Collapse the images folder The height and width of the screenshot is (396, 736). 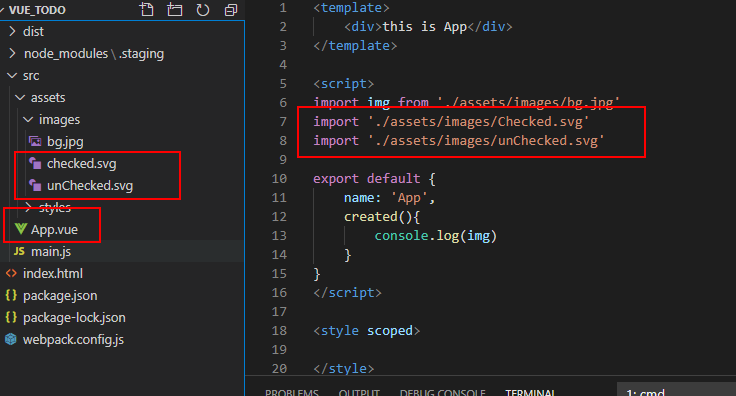tap(28, 119)
